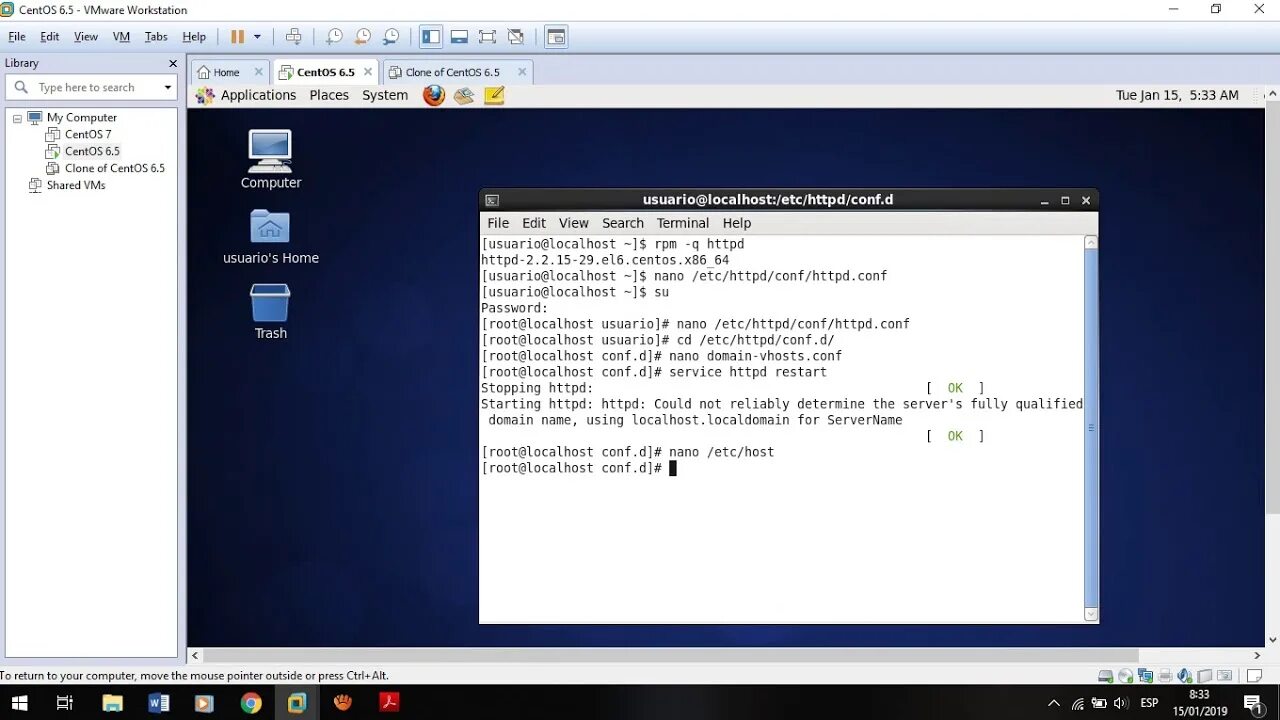Click the terminal window menu icon
The height and width of the screenshot is (720, 1280).
(492, 200)
